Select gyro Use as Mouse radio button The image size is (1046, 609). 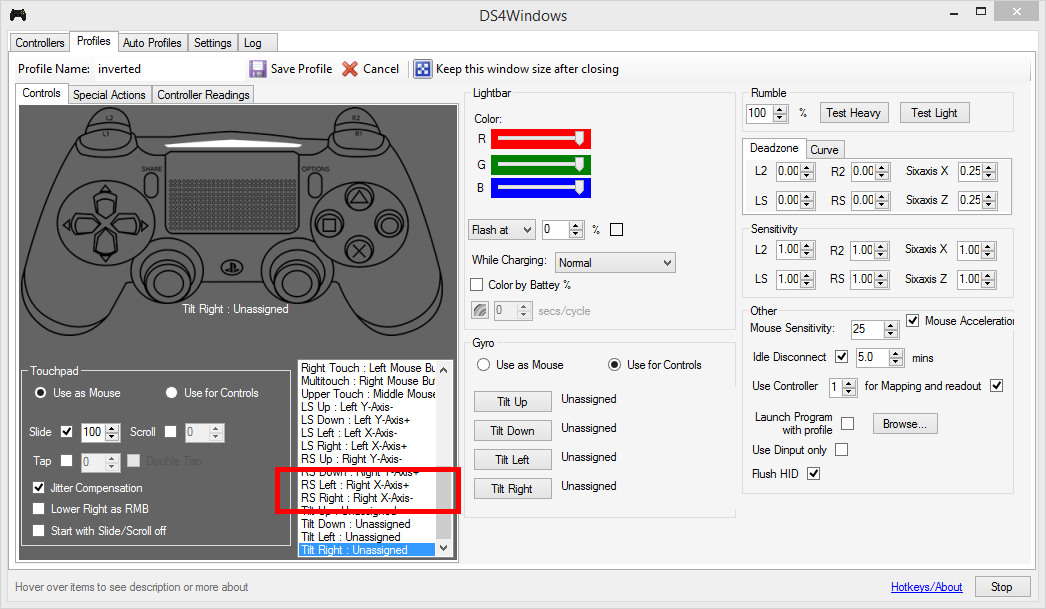pyautogui.click(x=484, y=365)
